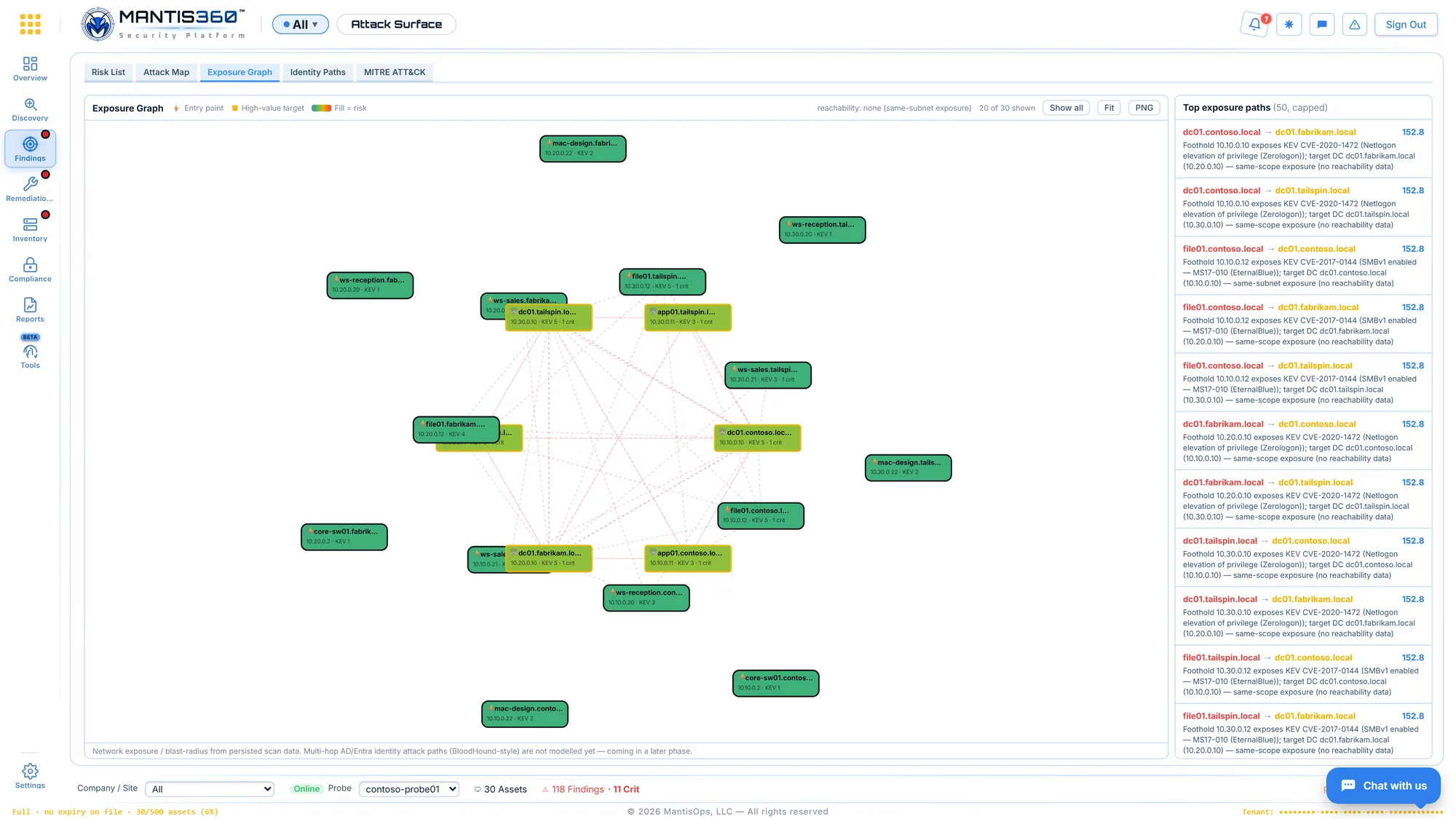
Task: Click the Show all button
Action: coord(1067,108)
